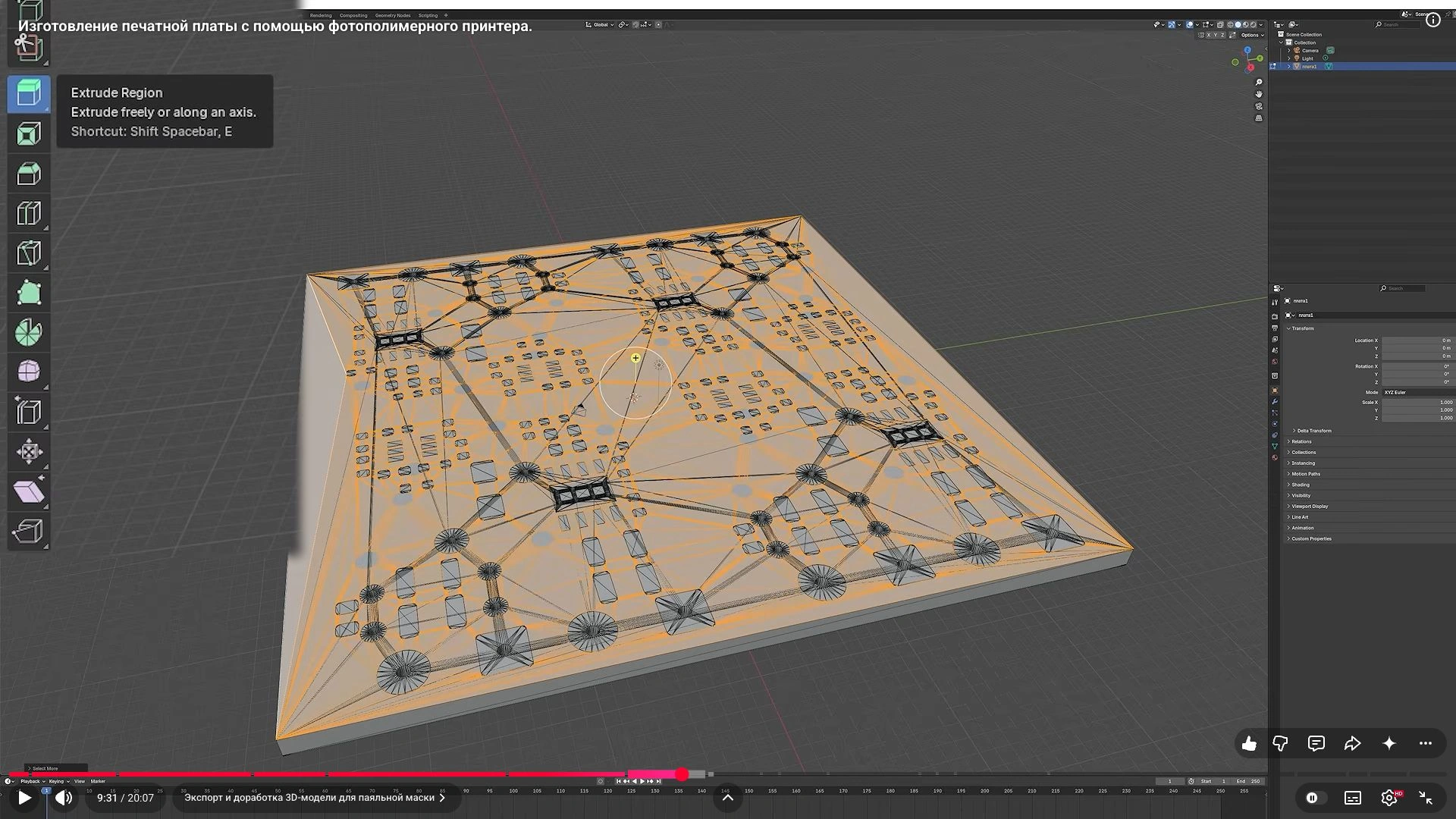Toggle subtitles on the video player
Image resolution: width=1456 pixels, height=819 pixels.
click(x=1353, y=798)
